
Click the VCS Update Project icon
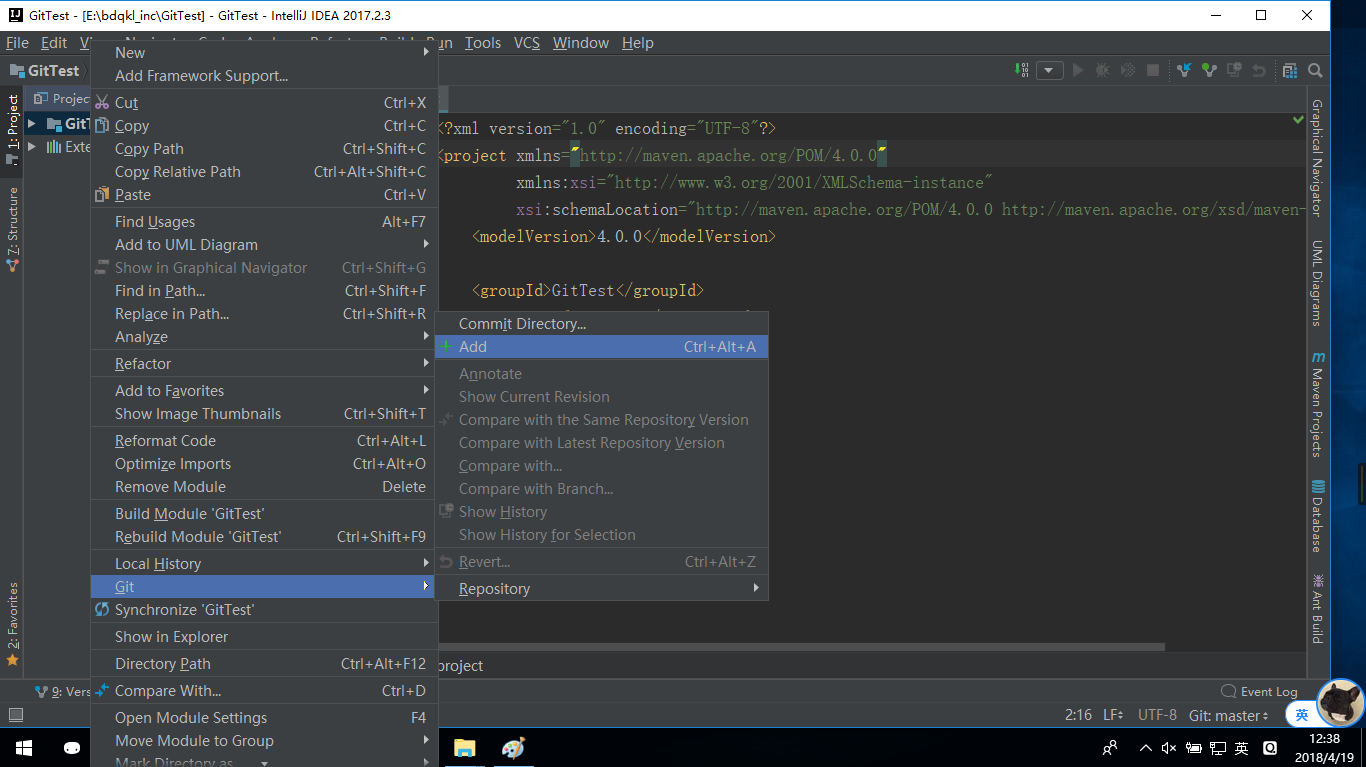1184,70
